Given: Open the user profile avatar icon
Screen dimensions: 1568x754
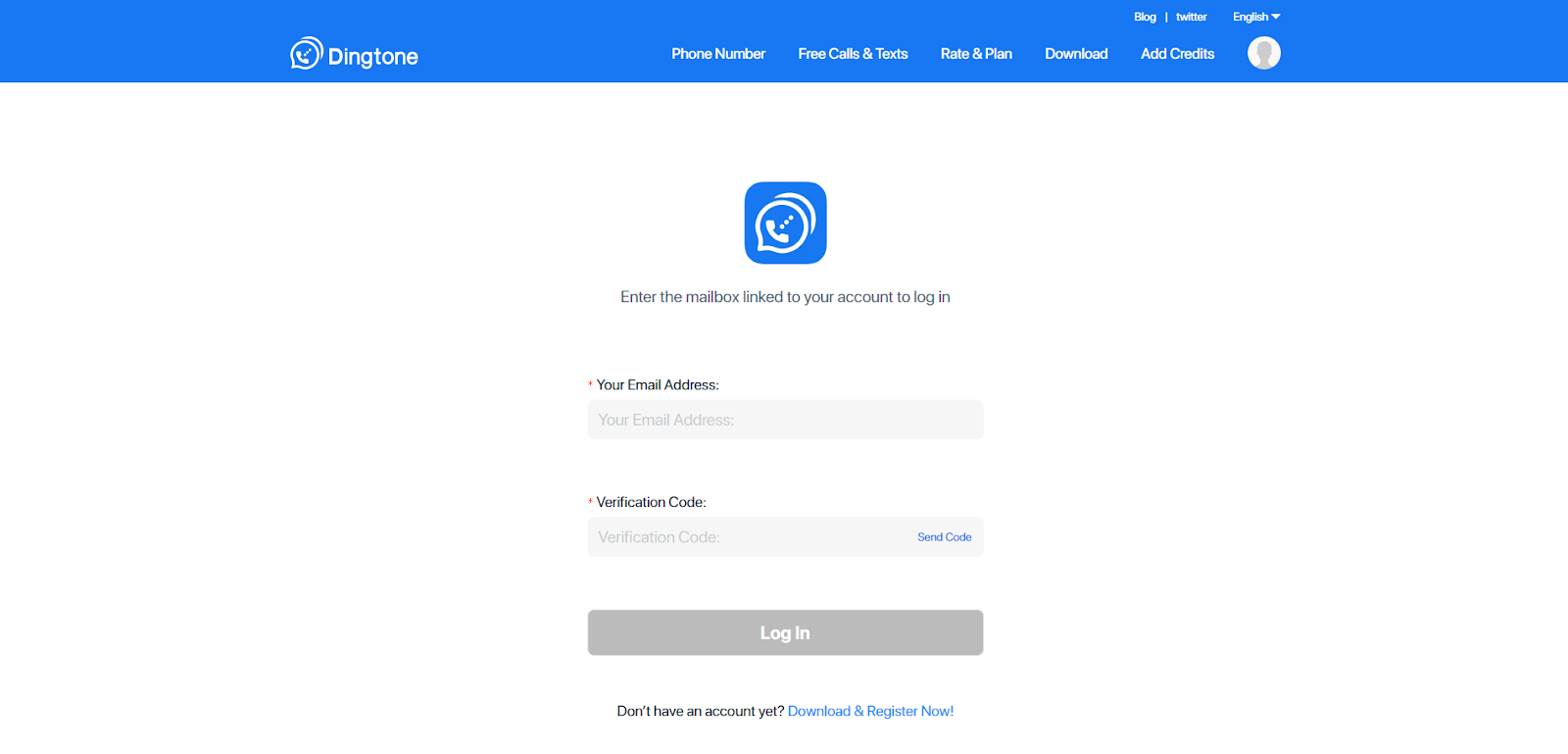Looking at the screenshot, I should pos(1263,53).
